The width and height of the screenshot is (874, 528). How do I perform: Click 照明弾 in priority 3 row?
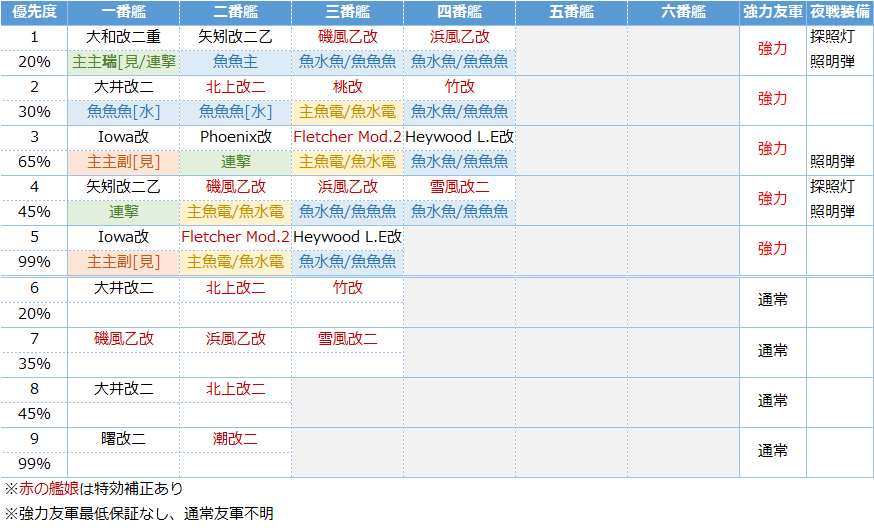832,162
